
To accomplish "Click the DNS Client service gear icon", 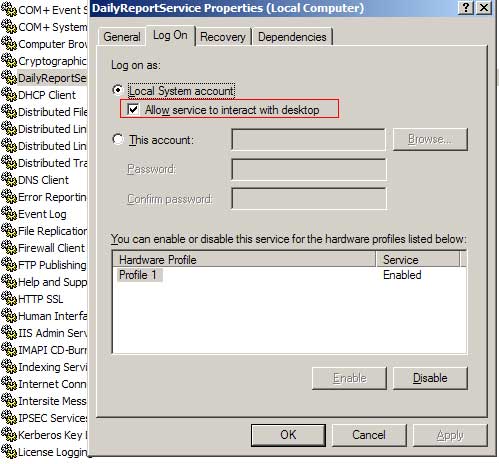I will pos(9,180).
